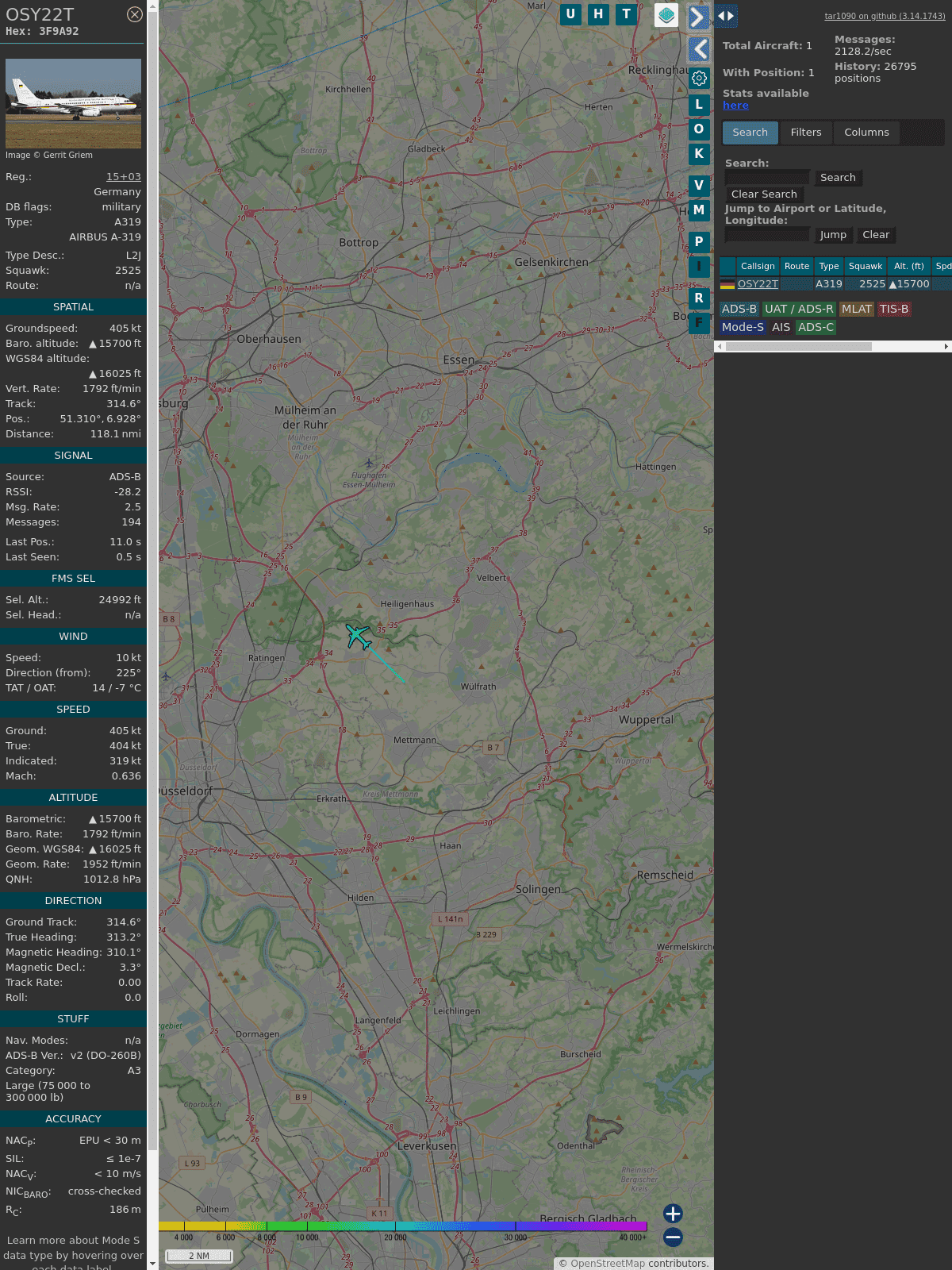The width and height of the screenshot is (952, 1270).
Task: Open registration link 15+03
Action: coord(124,177)
